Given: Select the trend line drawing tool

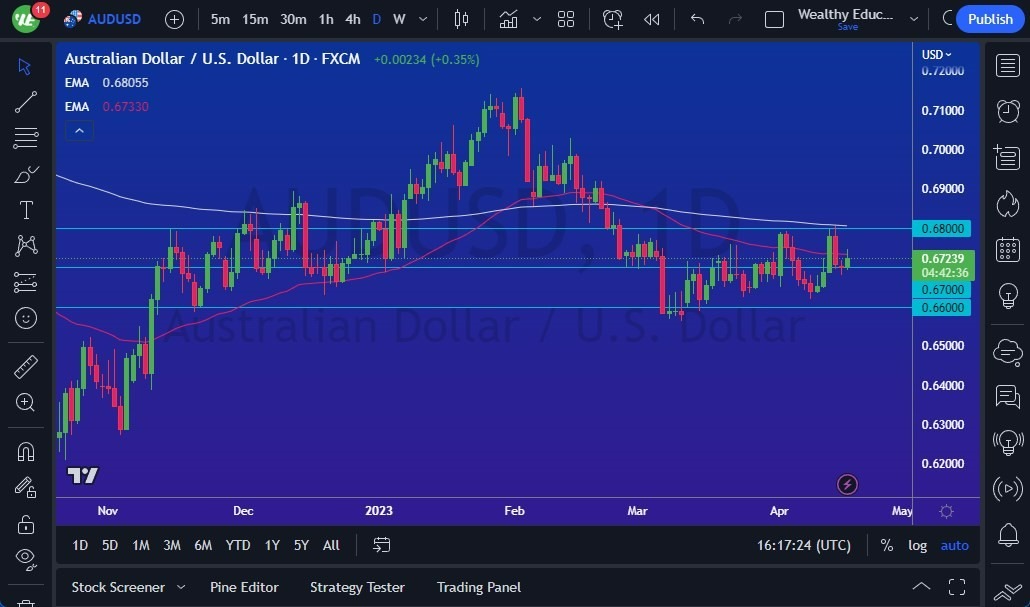Looking at the screenshot, I should tap(25, 102).
